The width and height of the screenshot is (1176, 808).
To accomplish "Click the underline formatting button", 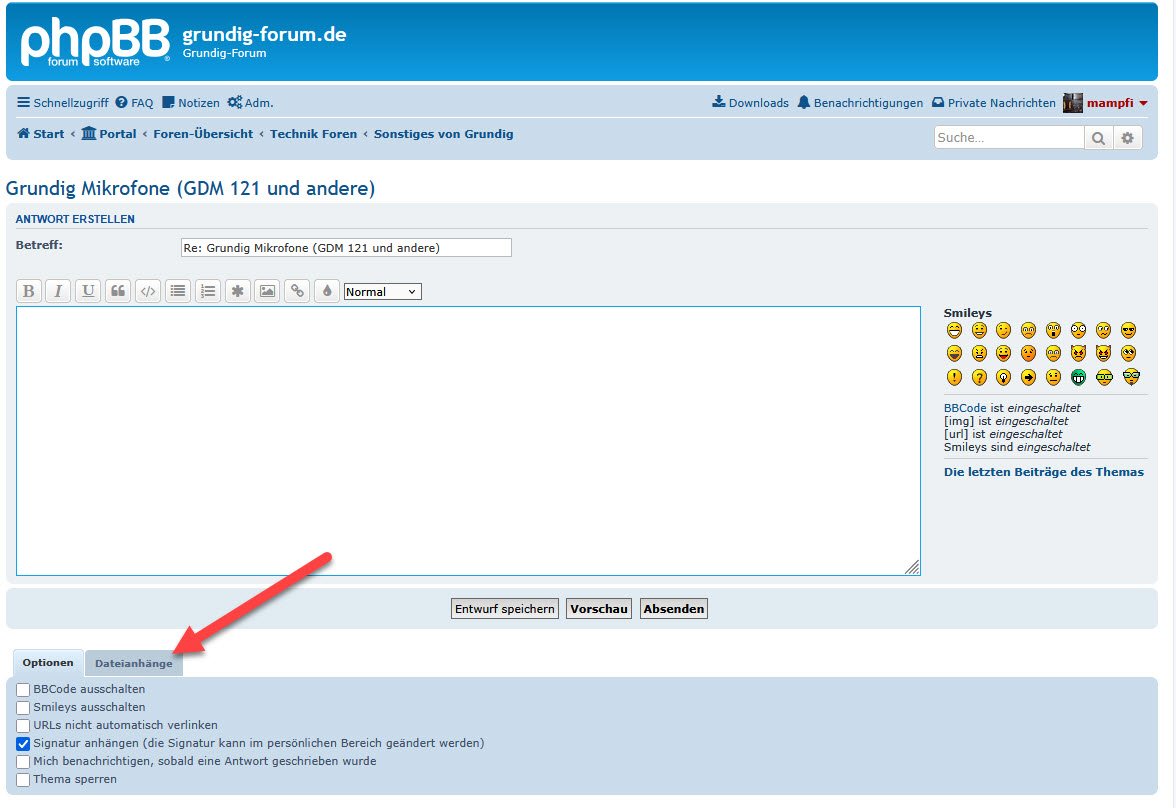I will point(88,291).
